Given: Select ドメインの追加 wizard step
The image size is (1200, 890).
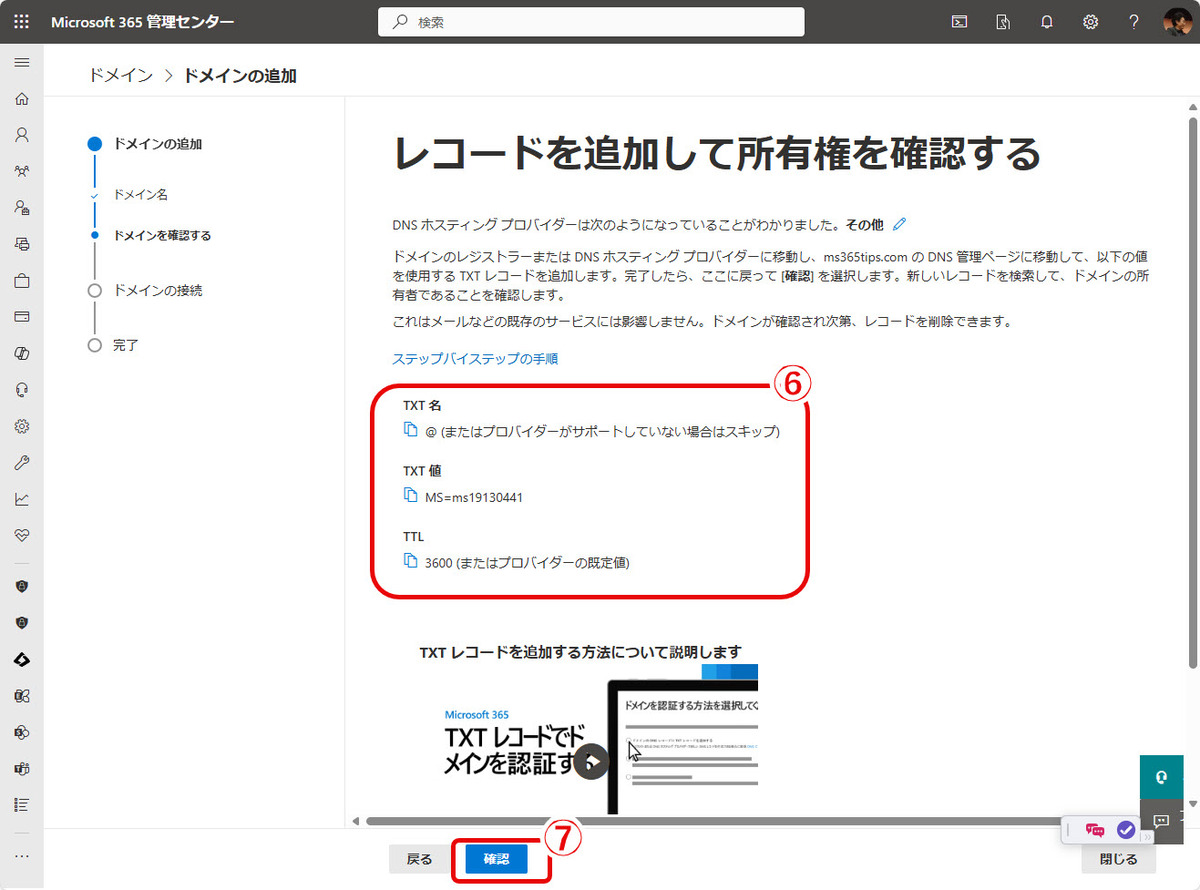Looking at the screenshot, I should pyautogui.click(x=157, y=144).
